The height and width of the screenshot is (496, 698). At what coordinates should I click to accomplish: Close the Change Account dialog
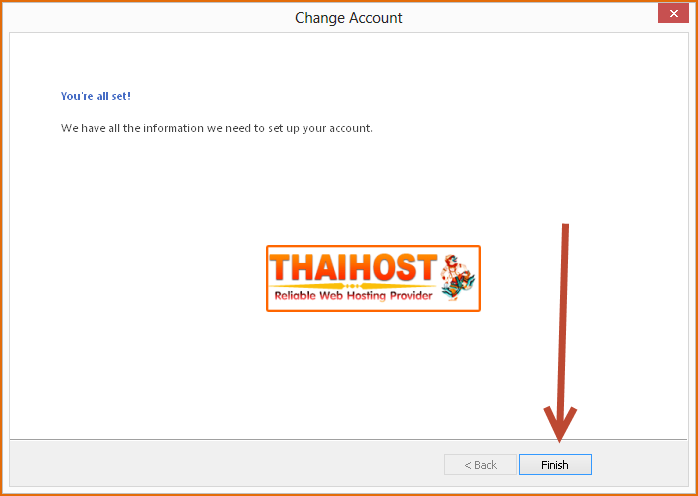point(674,14)
